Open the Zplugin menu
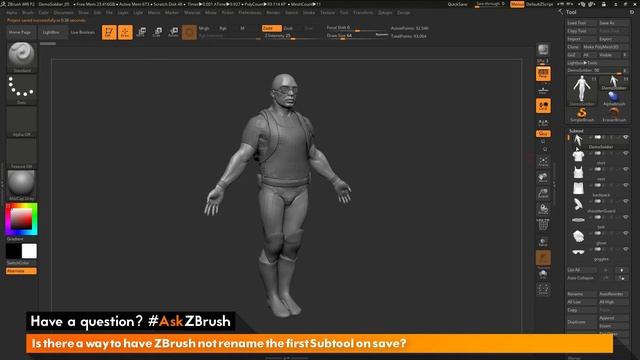 tap(385, 13)
